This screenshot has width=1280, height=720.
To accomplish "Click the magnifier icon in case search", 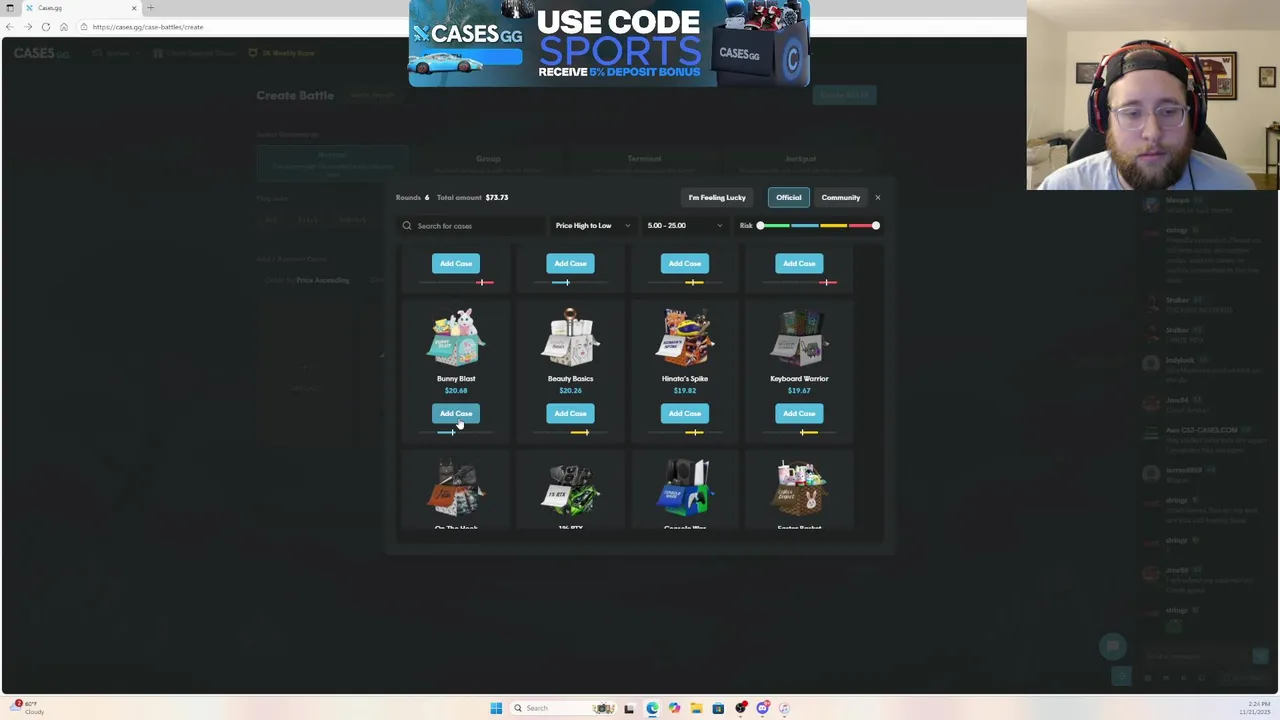I will [407, 226].
